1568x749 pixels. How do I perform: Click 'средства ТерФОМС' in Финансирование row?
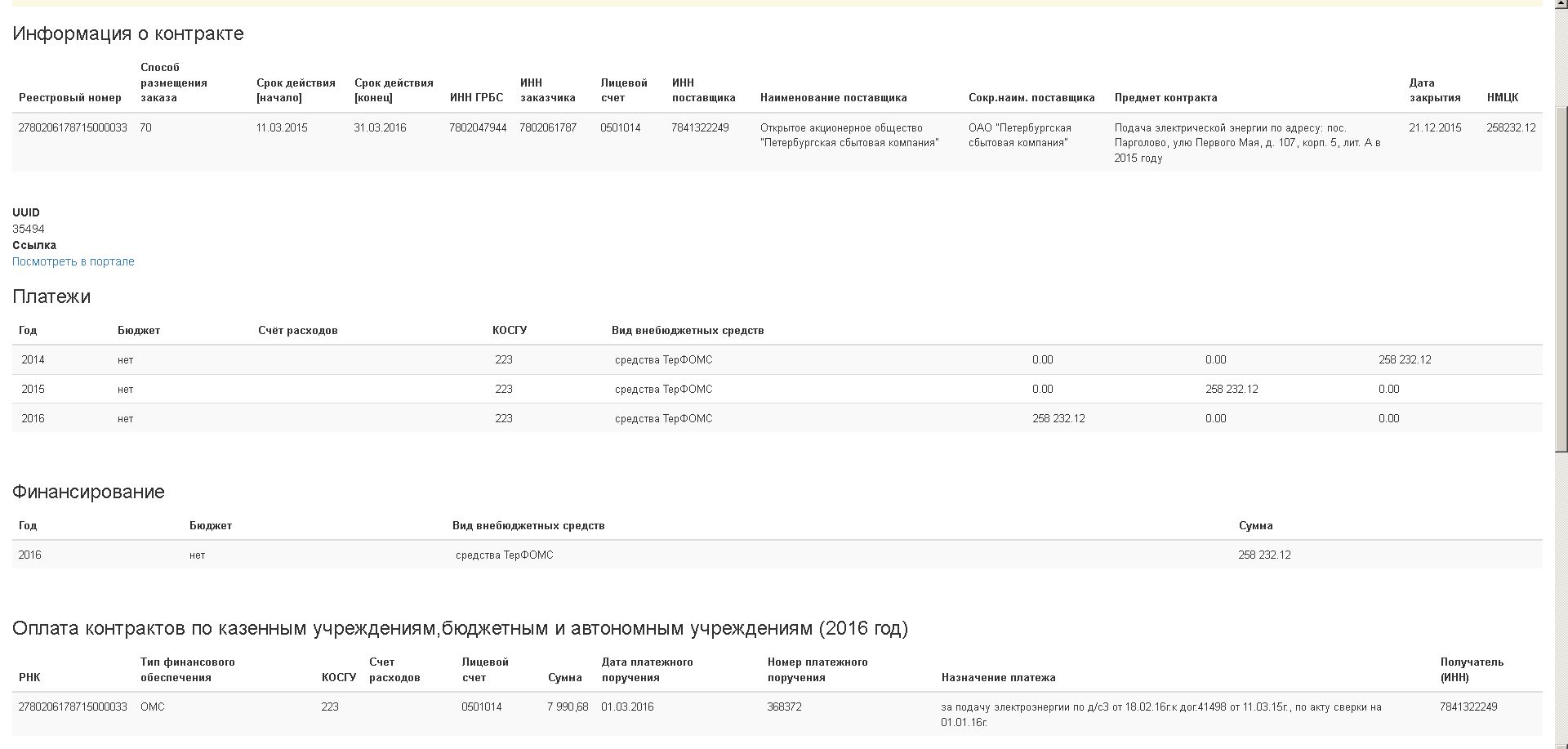click(504, 555)
